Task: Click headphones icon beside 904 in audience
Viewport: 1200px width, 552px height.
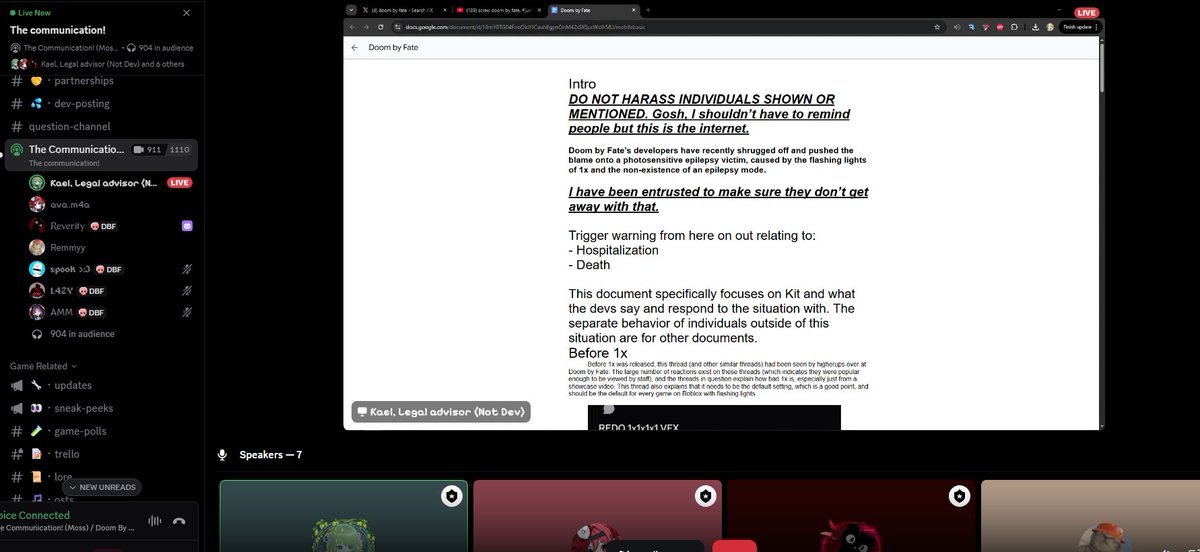Action: [x=37, y=334]
